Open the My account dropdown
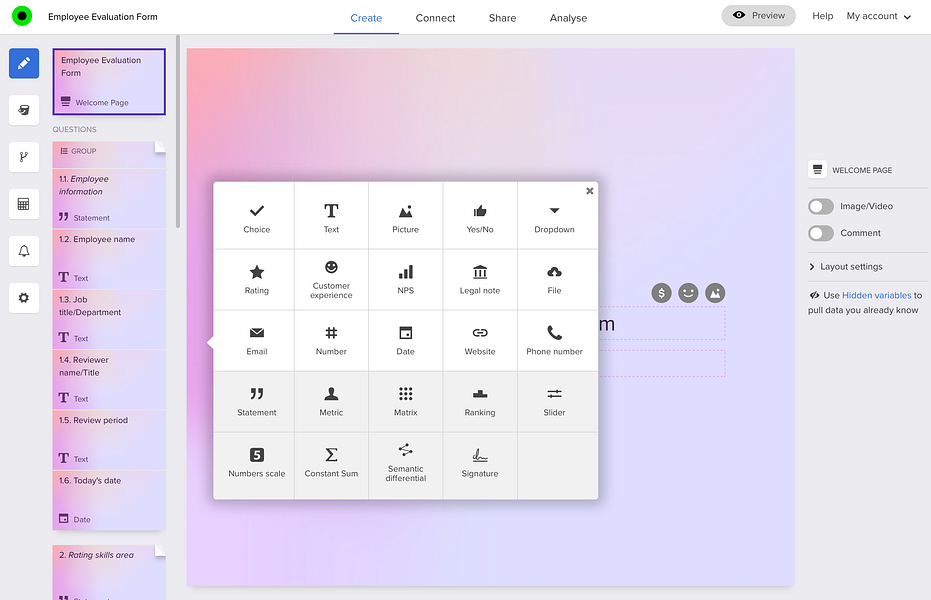The width and height of the screenshot is (931, 600). 879,16
